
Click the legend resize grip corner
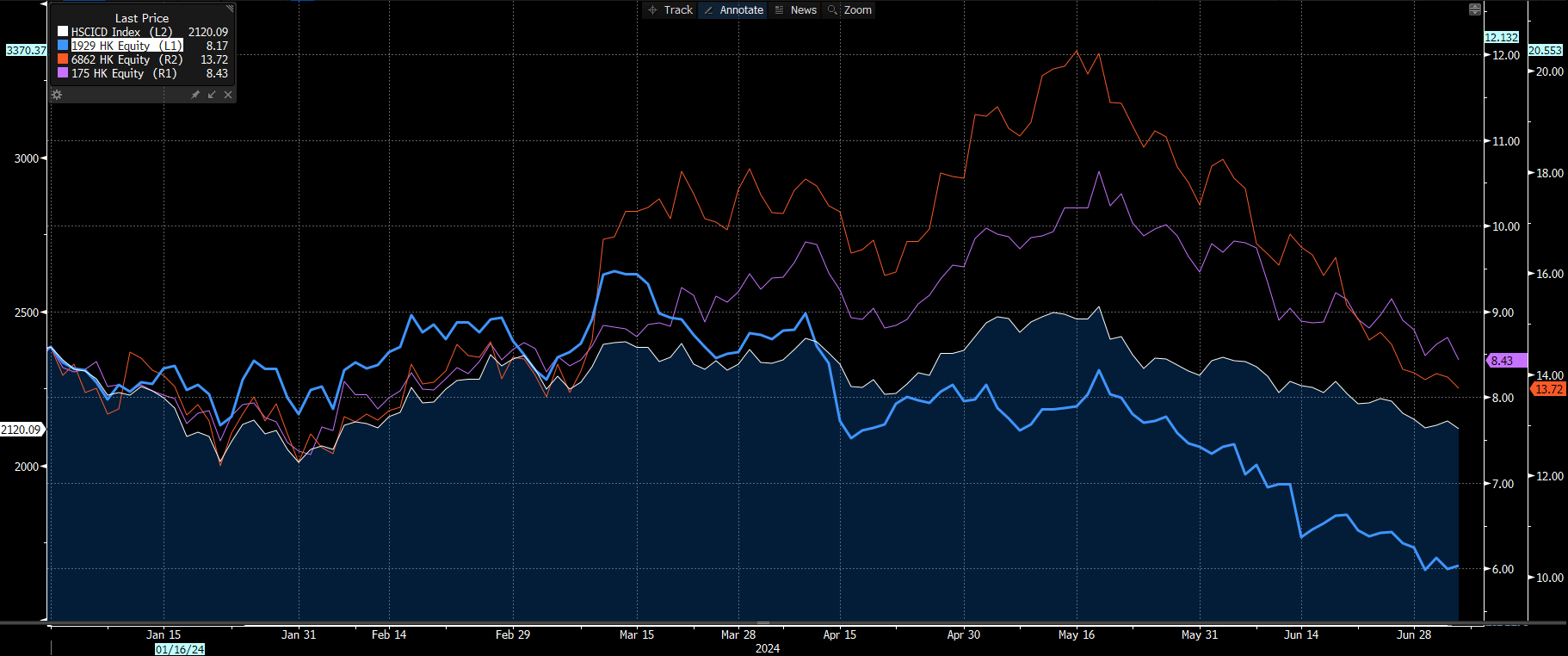(x=230, y=9)
